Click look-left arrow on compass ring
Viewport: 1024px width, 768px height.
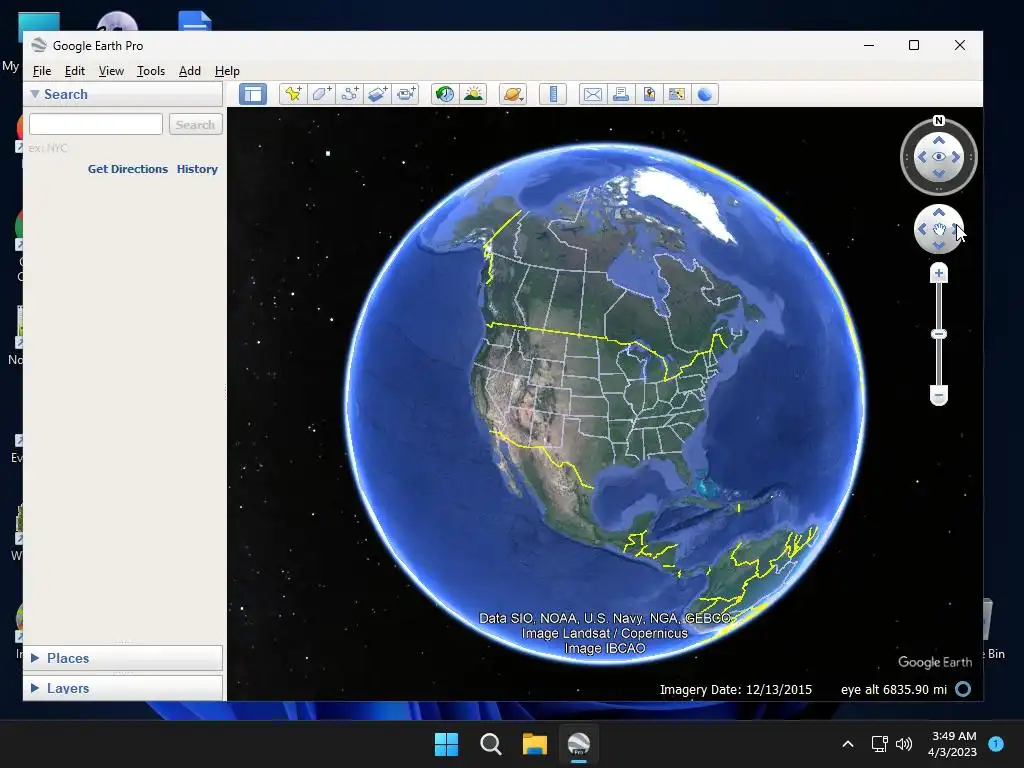pyautogui.click(x=922, y=157)
